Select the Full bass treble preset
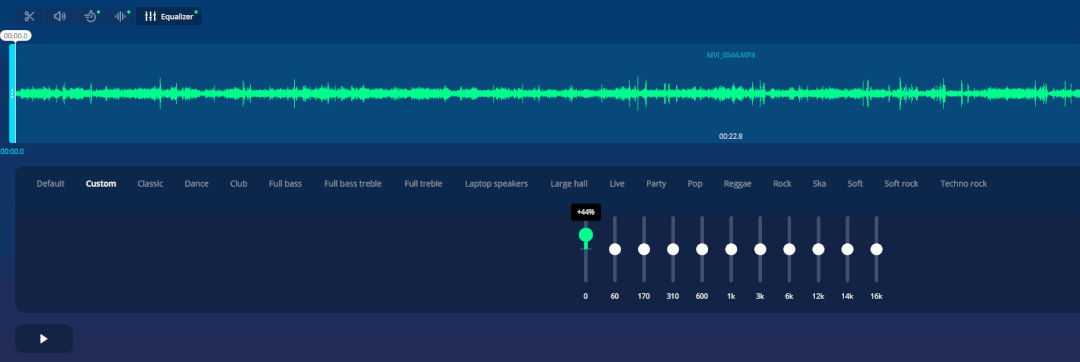This screenshot has height=362, width=1080. (x=353, y=184)
